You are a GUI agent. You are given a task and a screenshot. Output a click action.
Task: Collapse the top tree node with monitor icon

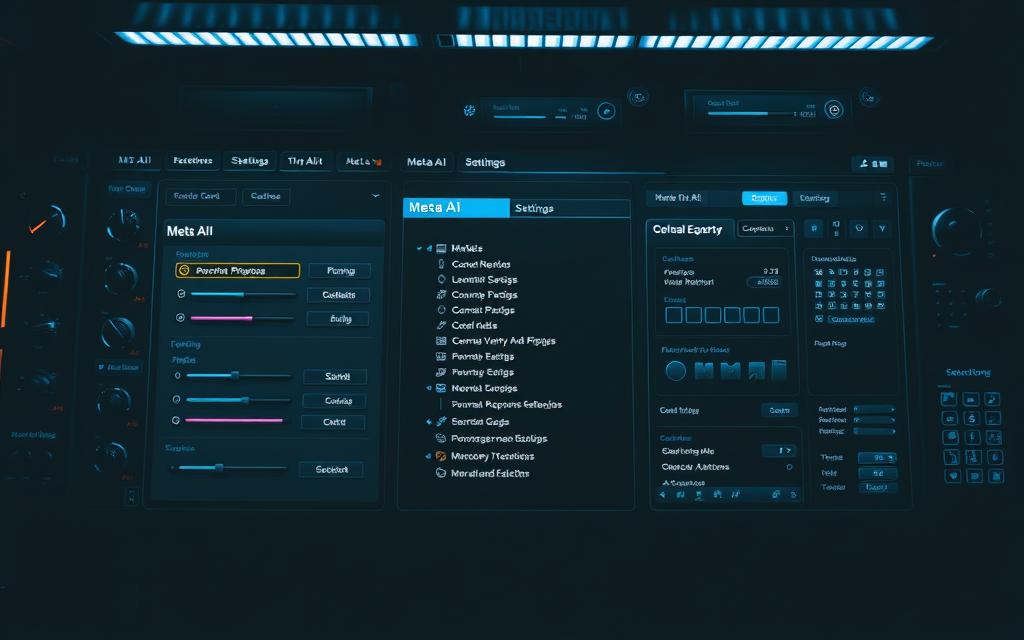pyautogui.click(x=429, y=248)
